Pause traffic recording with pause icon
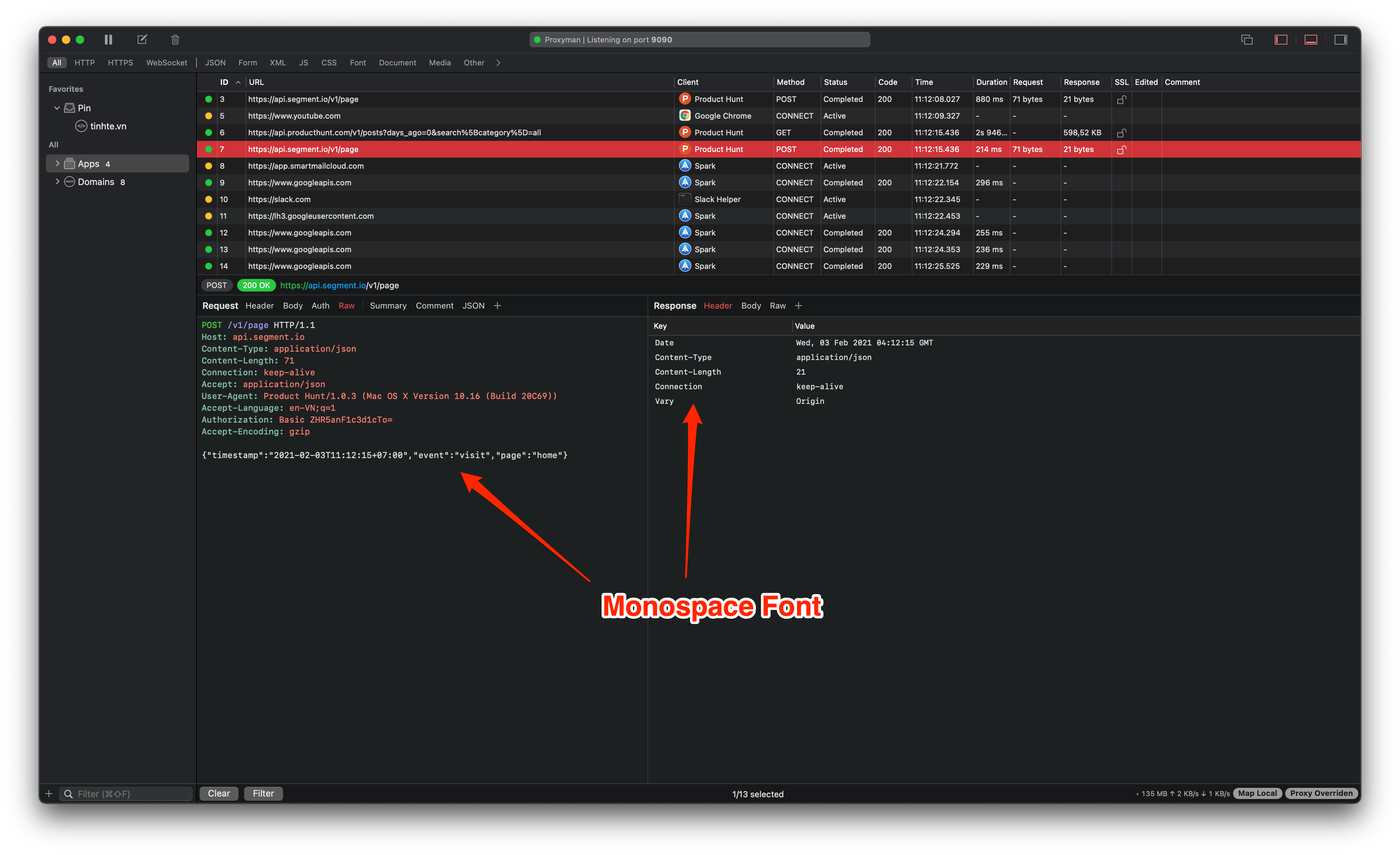Viewport: 1400px width, 855px height. [x=108, y=39]
